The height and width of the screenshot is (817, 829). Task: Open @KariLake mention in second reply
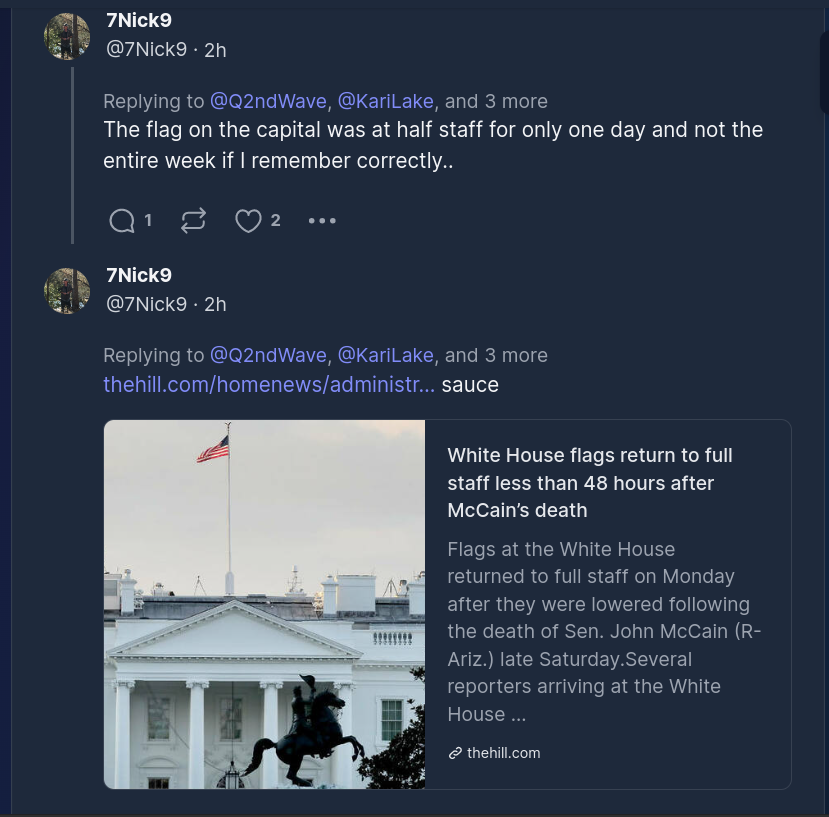click(385, 355)
